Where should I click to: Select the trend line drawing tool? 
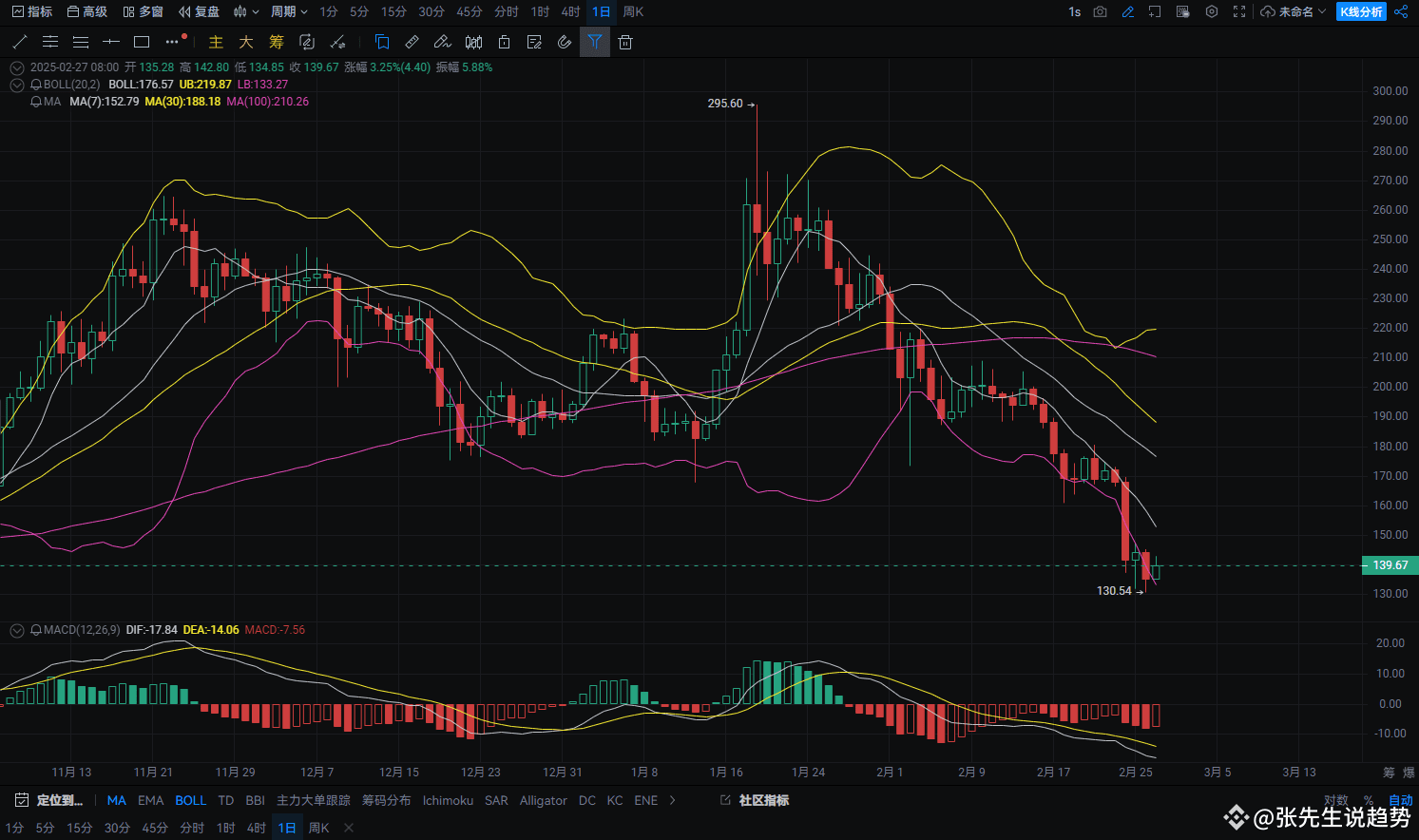(19, 42)
